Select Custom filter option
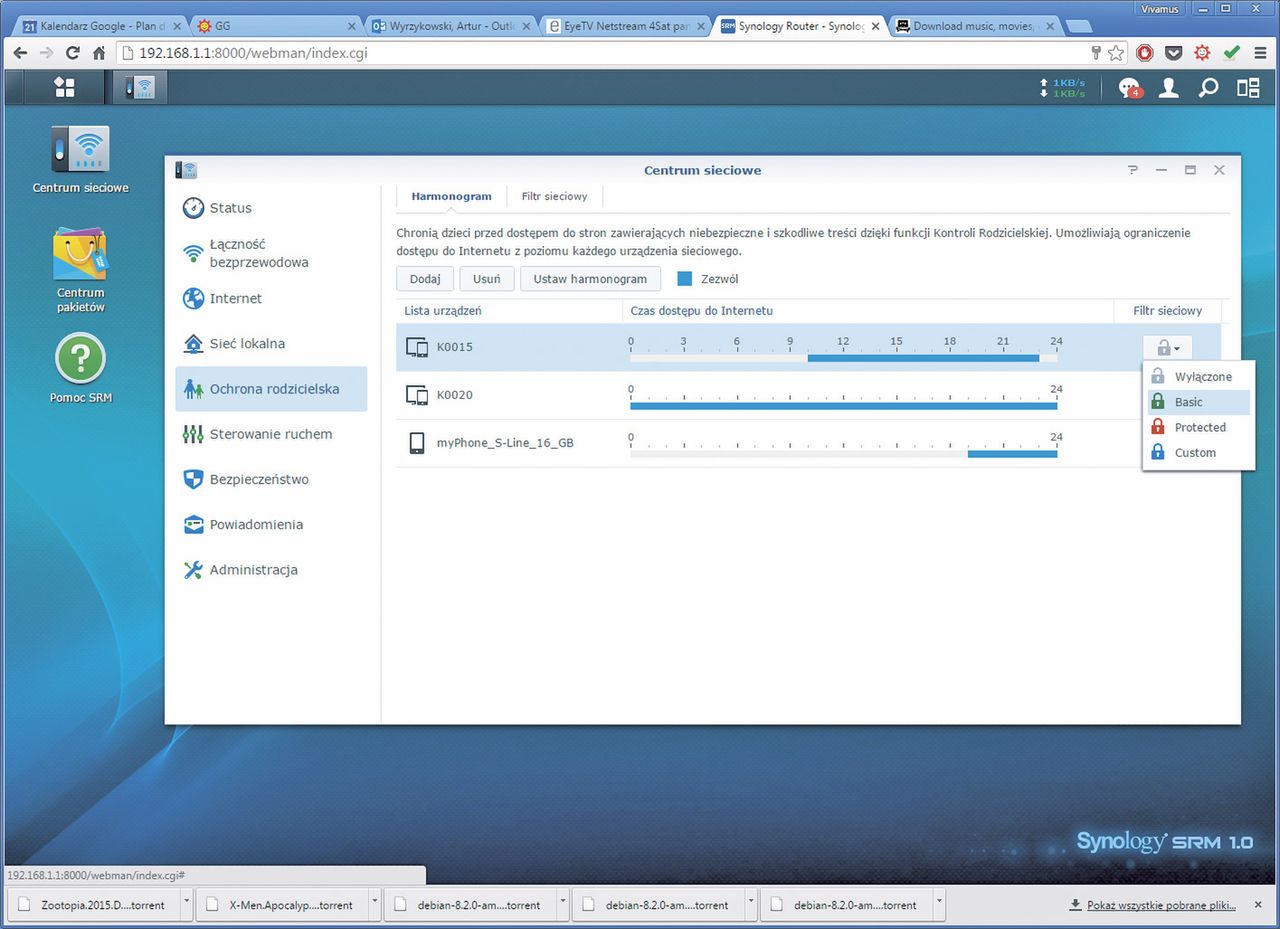 1197,452
